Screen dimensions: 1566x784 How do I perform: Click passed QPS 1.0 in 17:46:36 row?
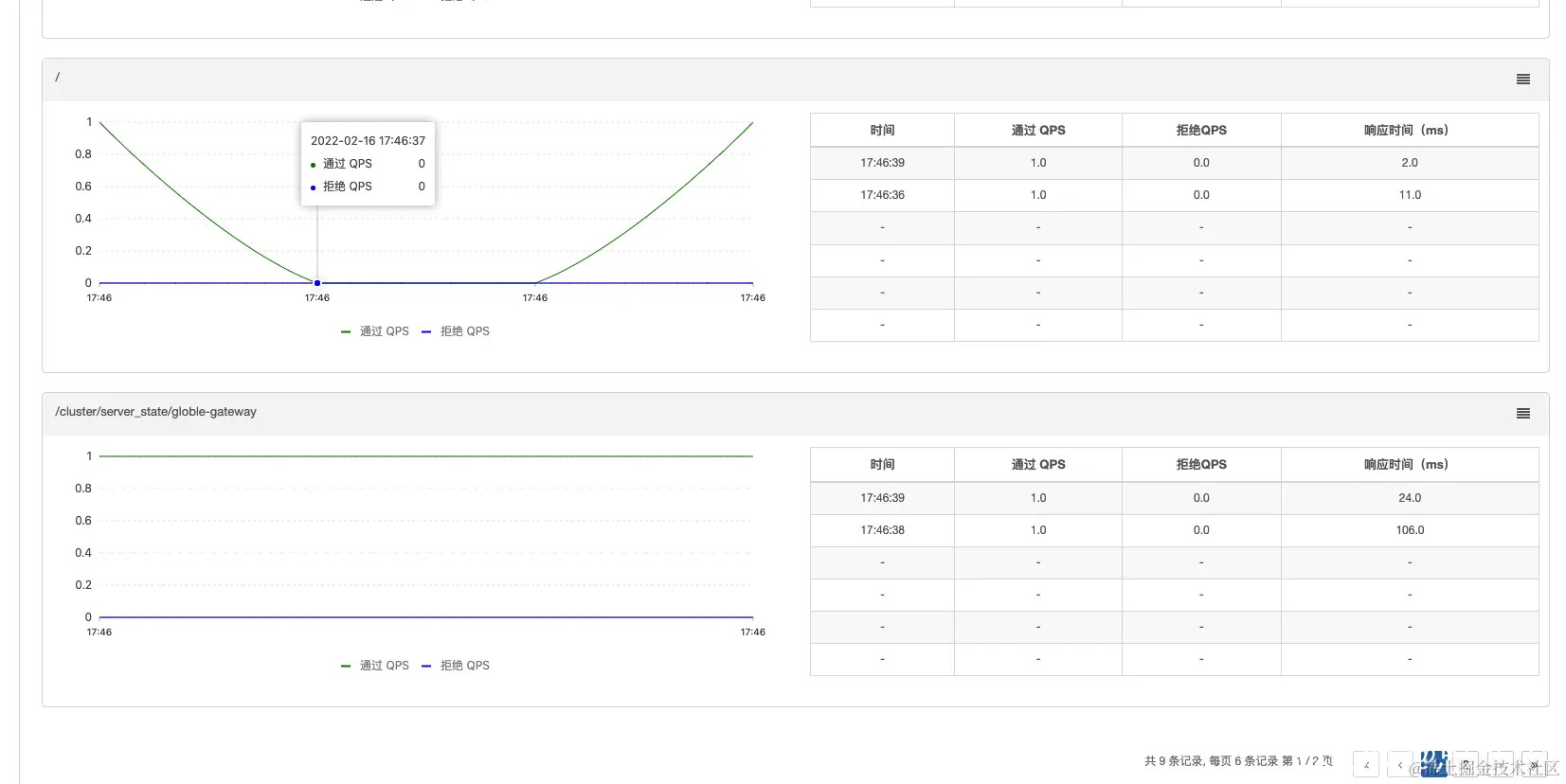pyautogui.click(x=1038, y=195)
